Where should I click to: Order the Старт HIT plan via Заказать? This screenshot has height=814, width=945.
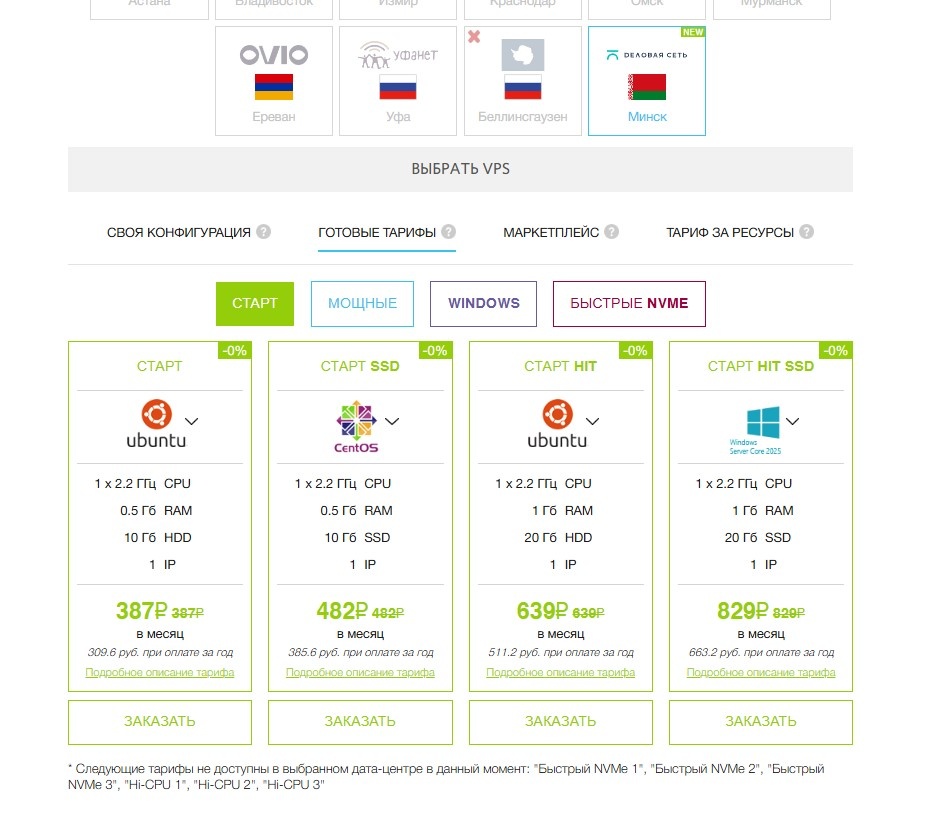pyautogui.click(x=560, y=721)
